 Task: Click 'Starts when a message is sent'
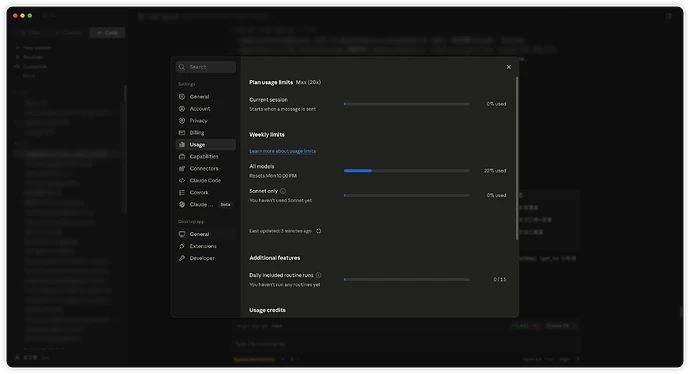(283, 109)
